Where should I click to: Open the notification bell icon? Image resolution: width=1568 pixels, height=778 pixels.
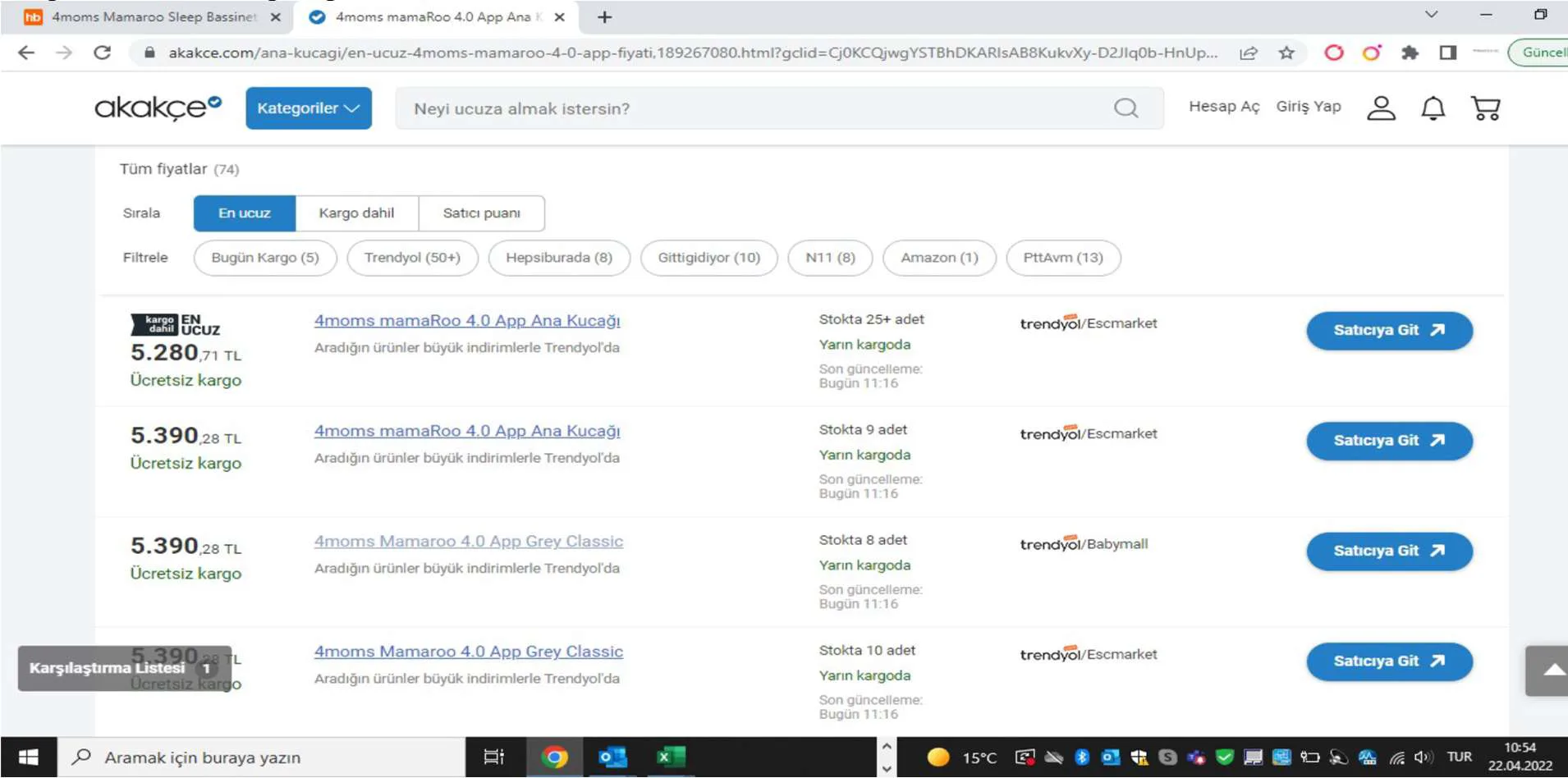point(1433,108)
